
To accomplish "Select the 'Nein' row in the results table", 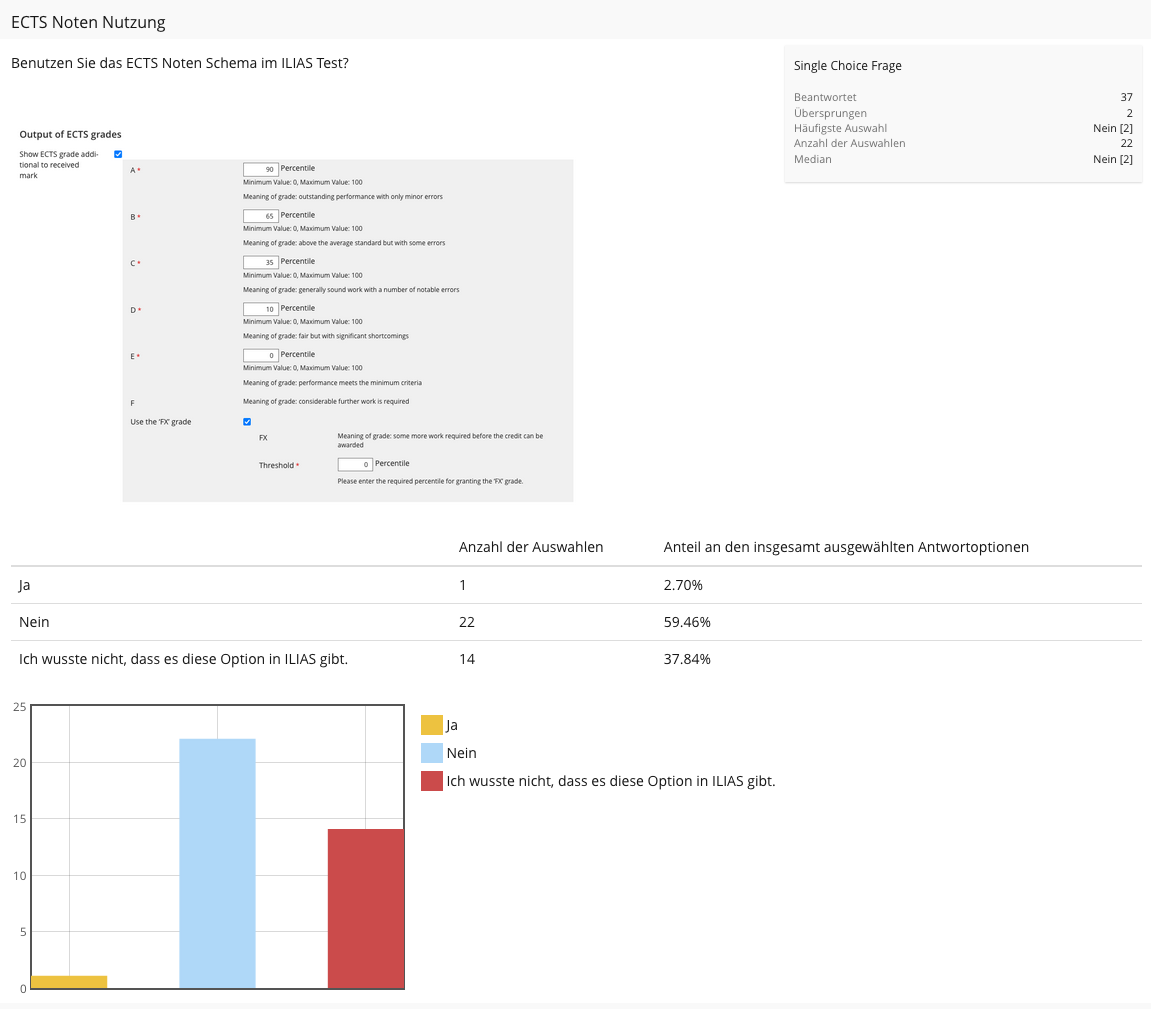I will pyautogui.click(x=34, y=622).
